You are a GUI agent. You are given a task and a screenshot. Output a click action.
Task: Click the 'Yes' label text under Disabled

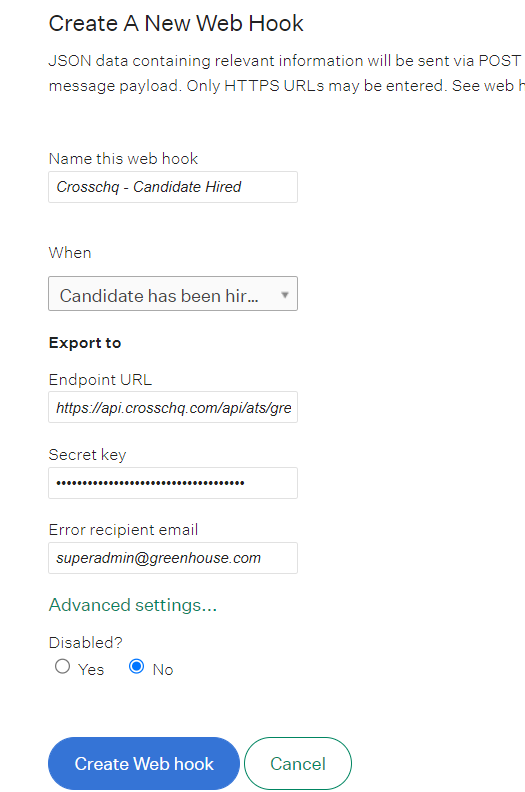point(91,670)
